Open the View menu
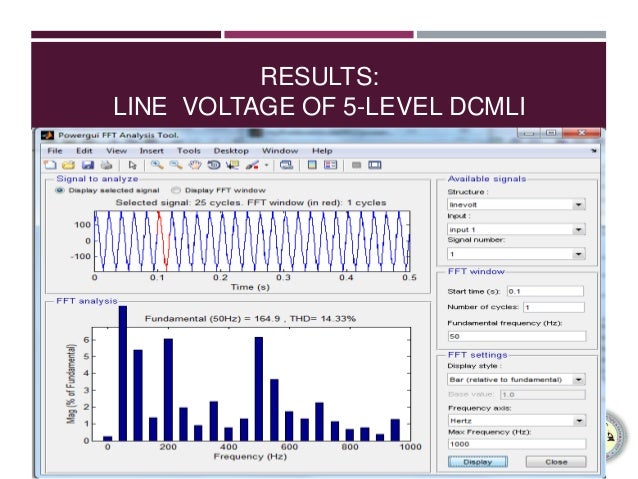 point(117,151)
